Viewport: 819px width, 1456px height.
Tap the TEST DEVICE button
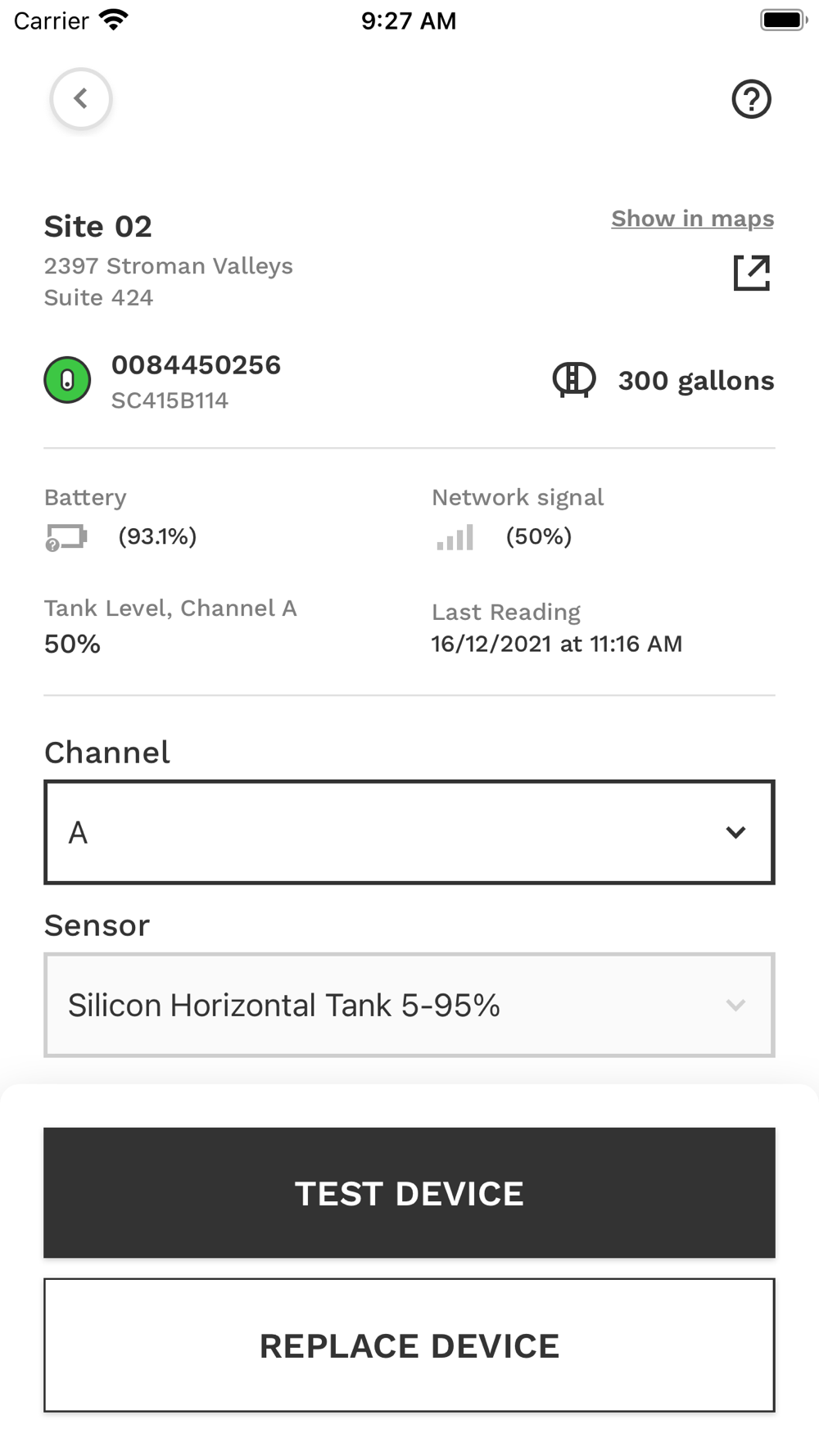409,1193
